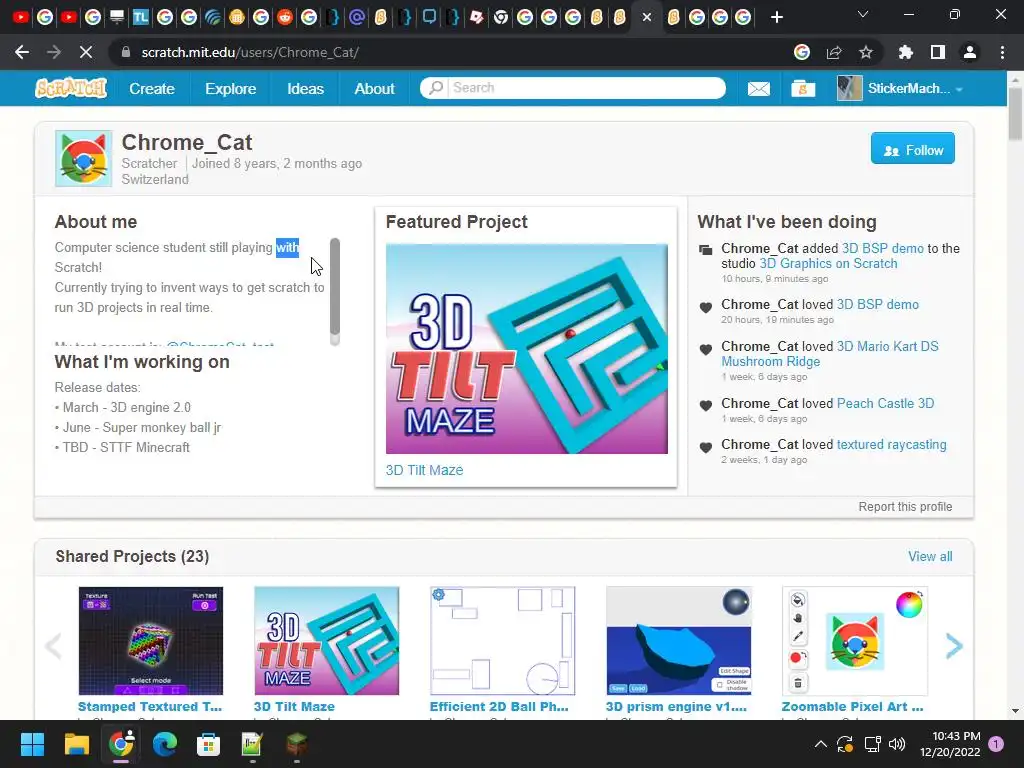Click the Scratch logo
Image resolution: width=1024 pixels, height=768 pixels.
(x=71, y=88)
